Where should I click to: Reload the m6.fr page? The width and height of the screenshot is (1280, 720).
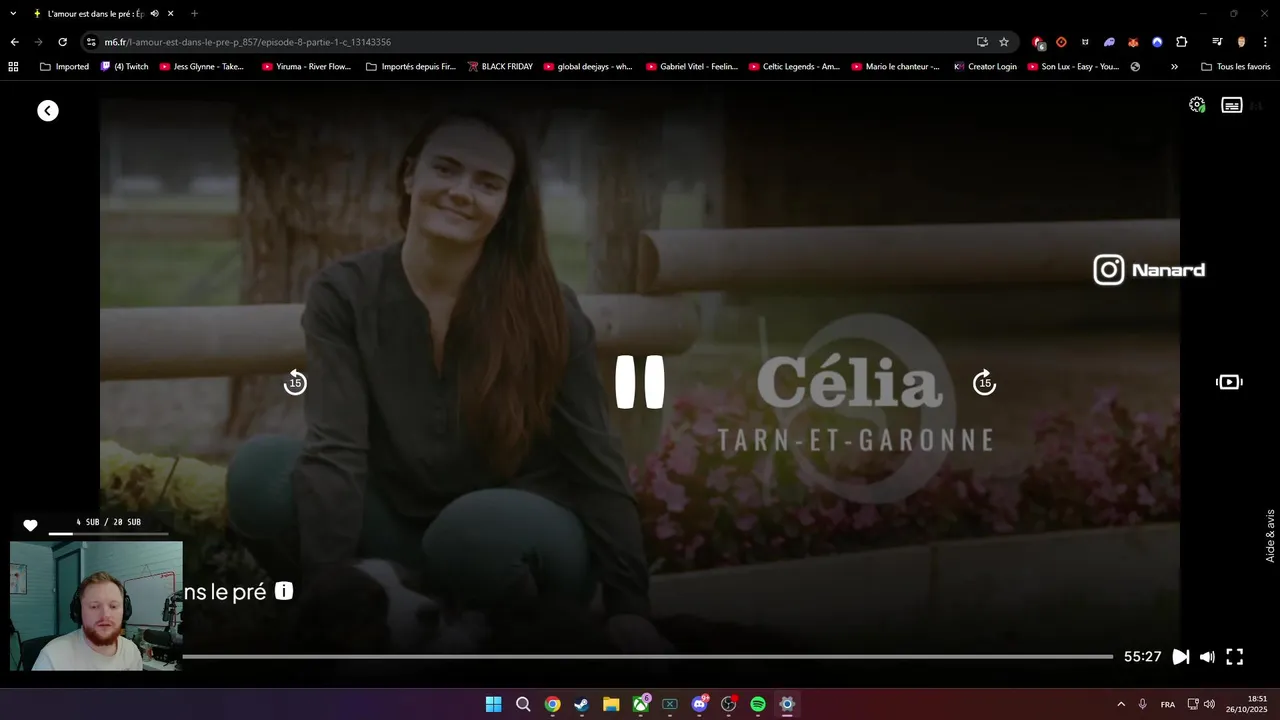tap(62, 42)
